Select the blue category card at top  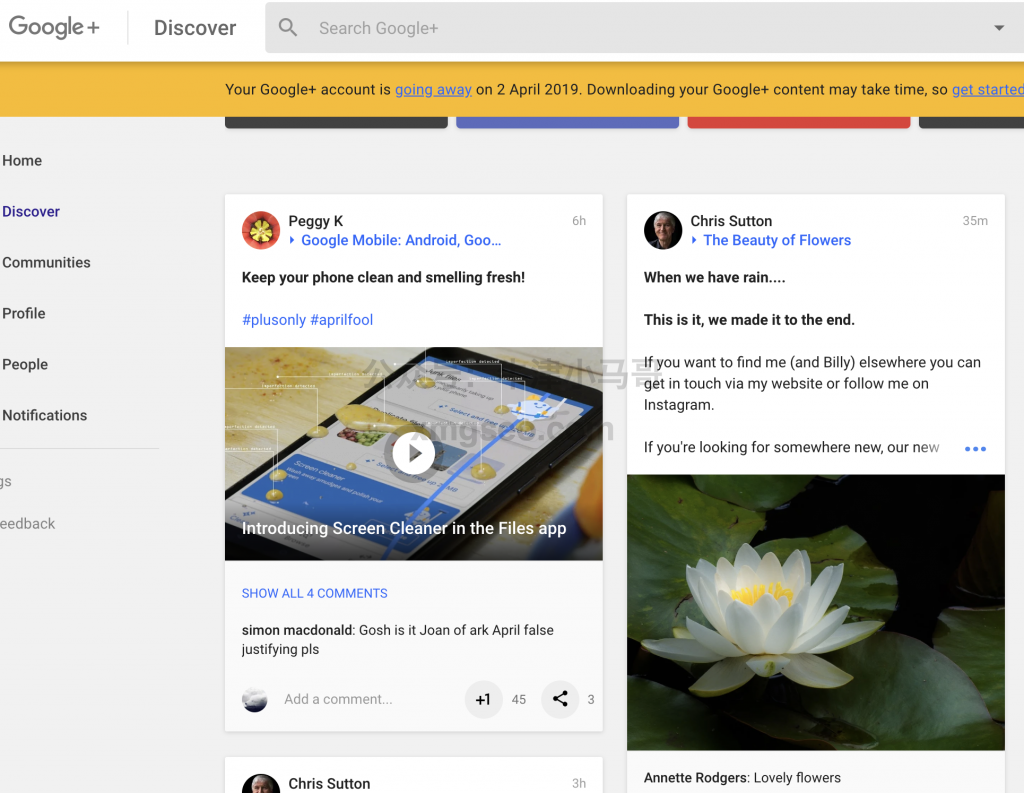point(567,122)
